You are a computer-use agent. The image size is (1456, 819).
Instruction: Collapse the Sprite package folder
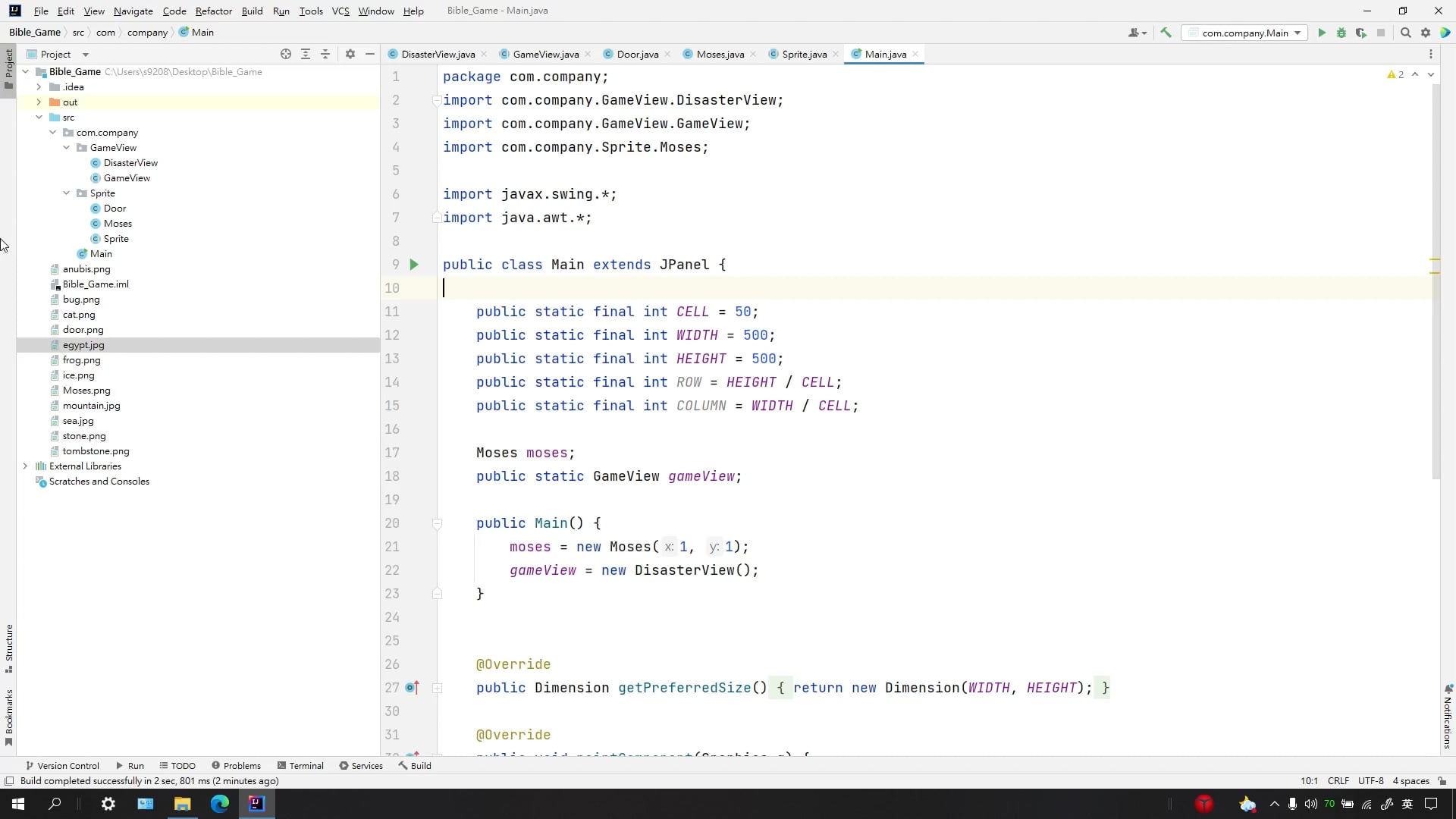click(67, 193)
